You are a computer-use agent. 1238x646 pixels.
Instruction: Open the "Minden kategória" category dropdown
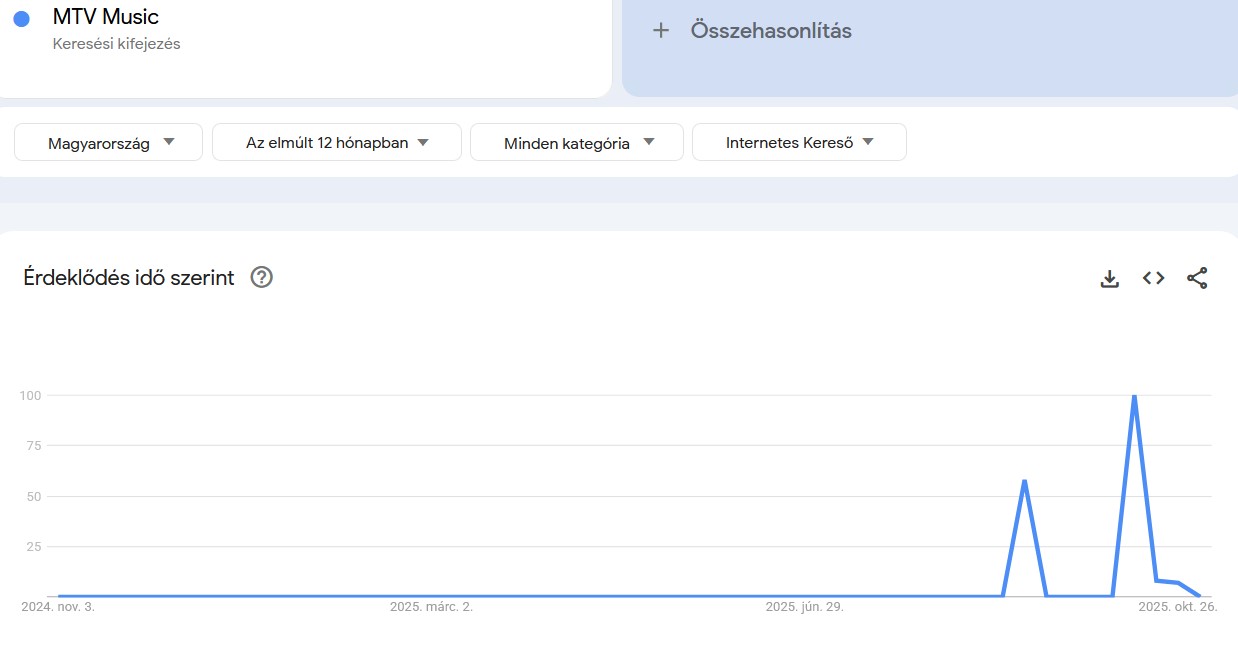pos(576,142)
